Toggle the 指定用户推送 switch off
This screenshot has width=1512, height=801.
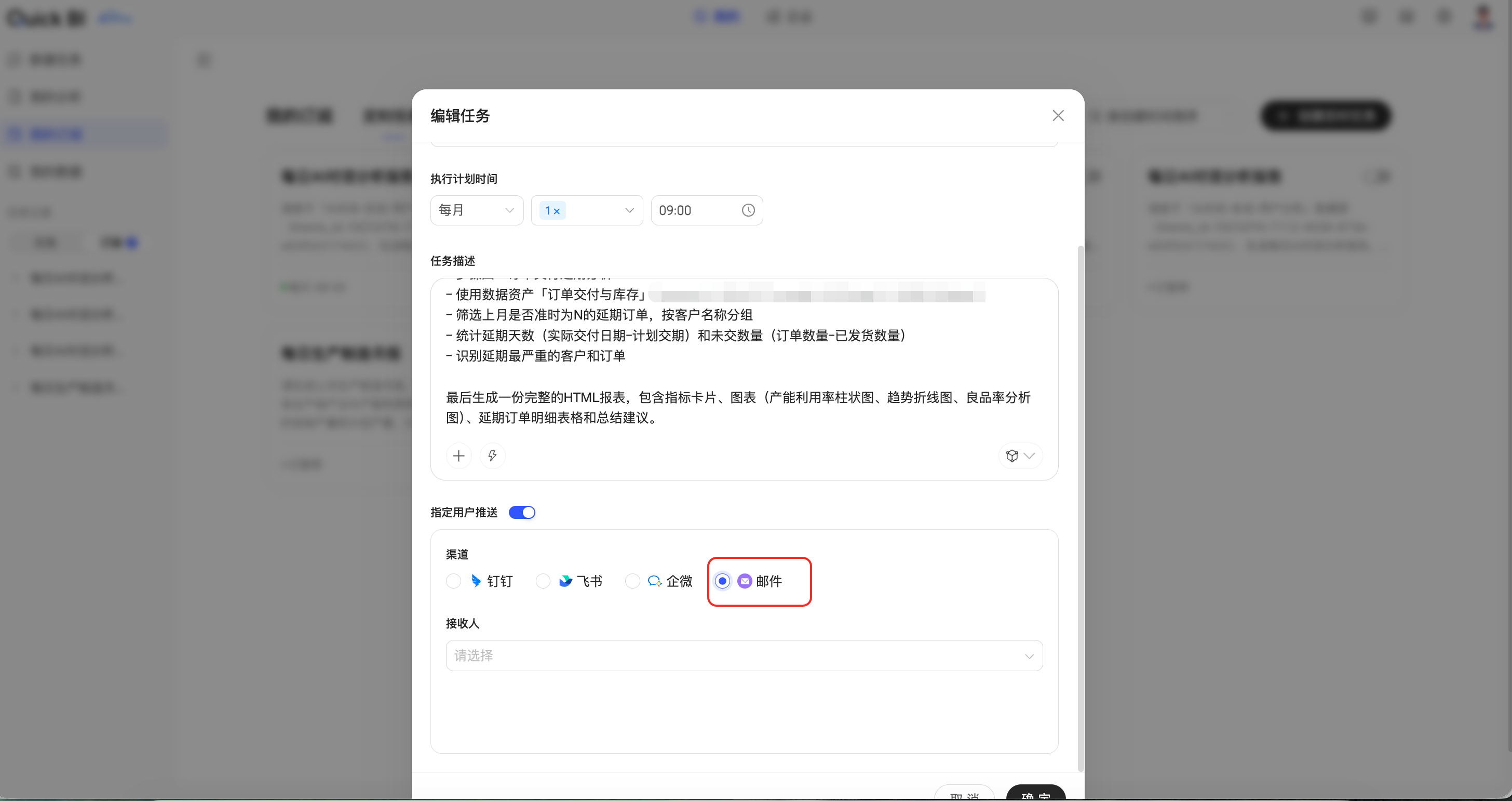522,513
